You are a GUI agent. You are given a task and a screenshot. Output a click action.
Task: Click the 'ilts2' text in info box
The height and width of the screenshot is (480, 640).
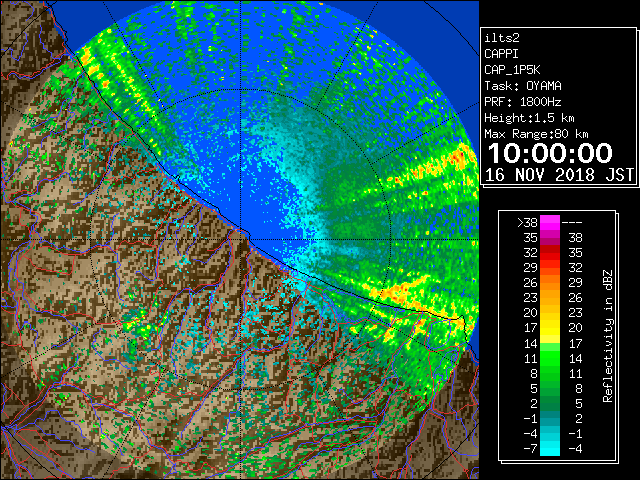click(502, 38)
